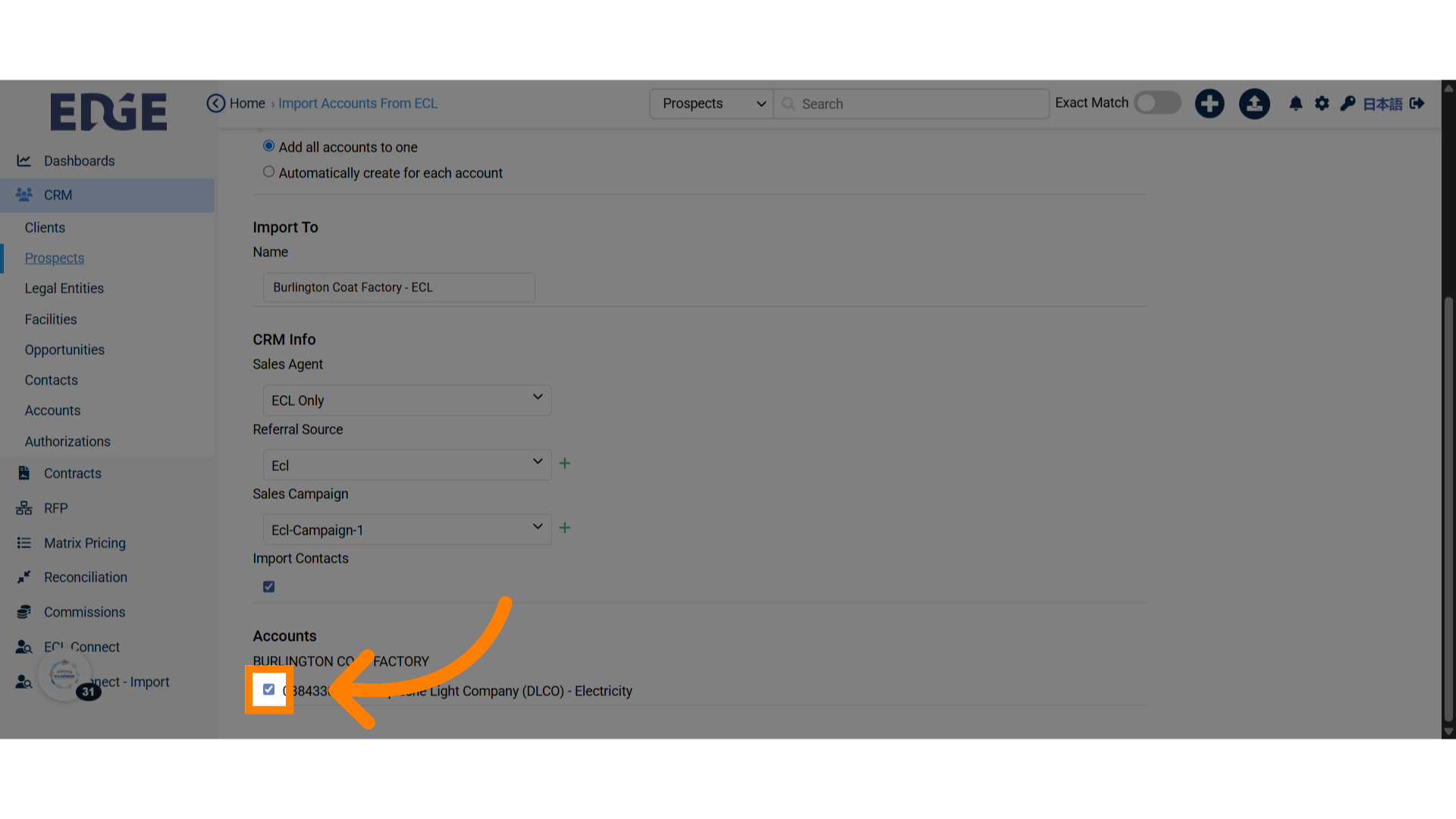
Task: Click the round helper widget with 31 badge
Action: tap(65, 675)
